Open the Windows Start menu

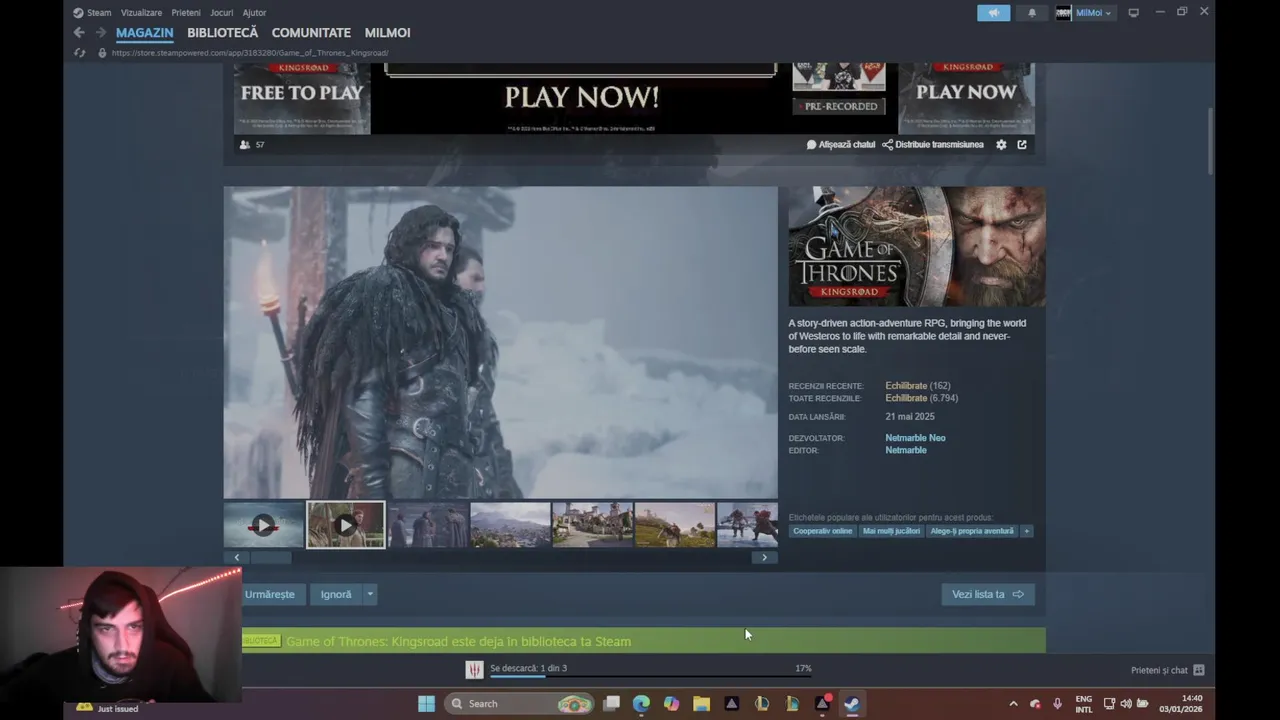click(x=426, y=704)
